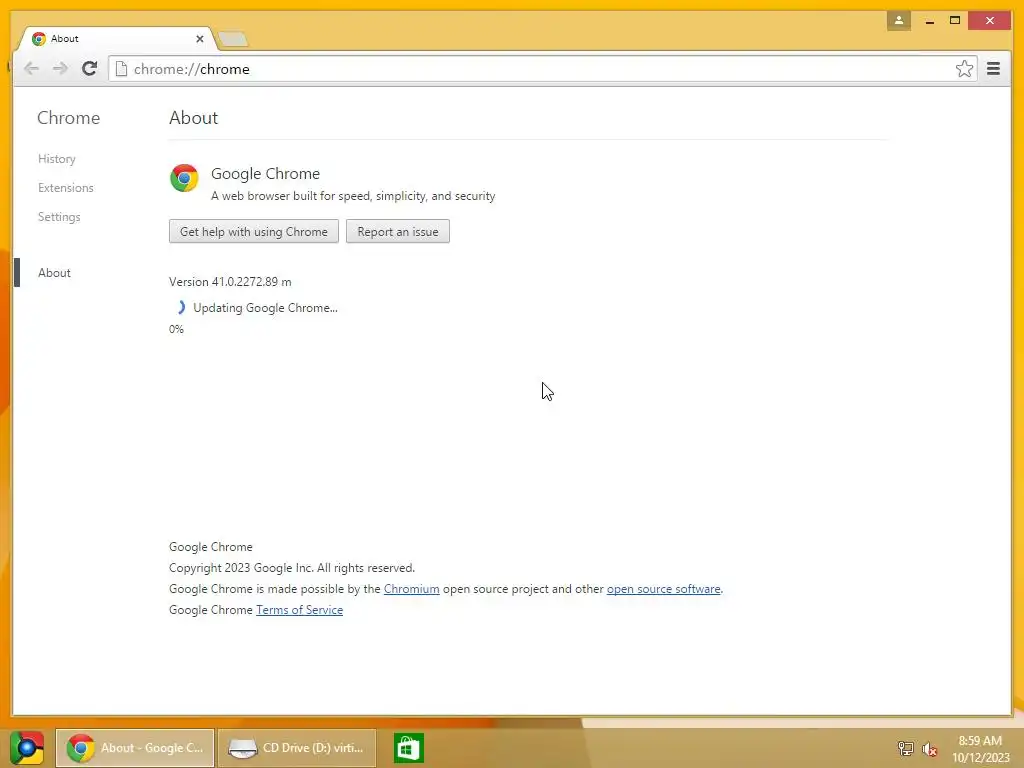Open the CD Drive (D:) taskbar window
This screenshot has height=768, width=1024.
[296, 748]
